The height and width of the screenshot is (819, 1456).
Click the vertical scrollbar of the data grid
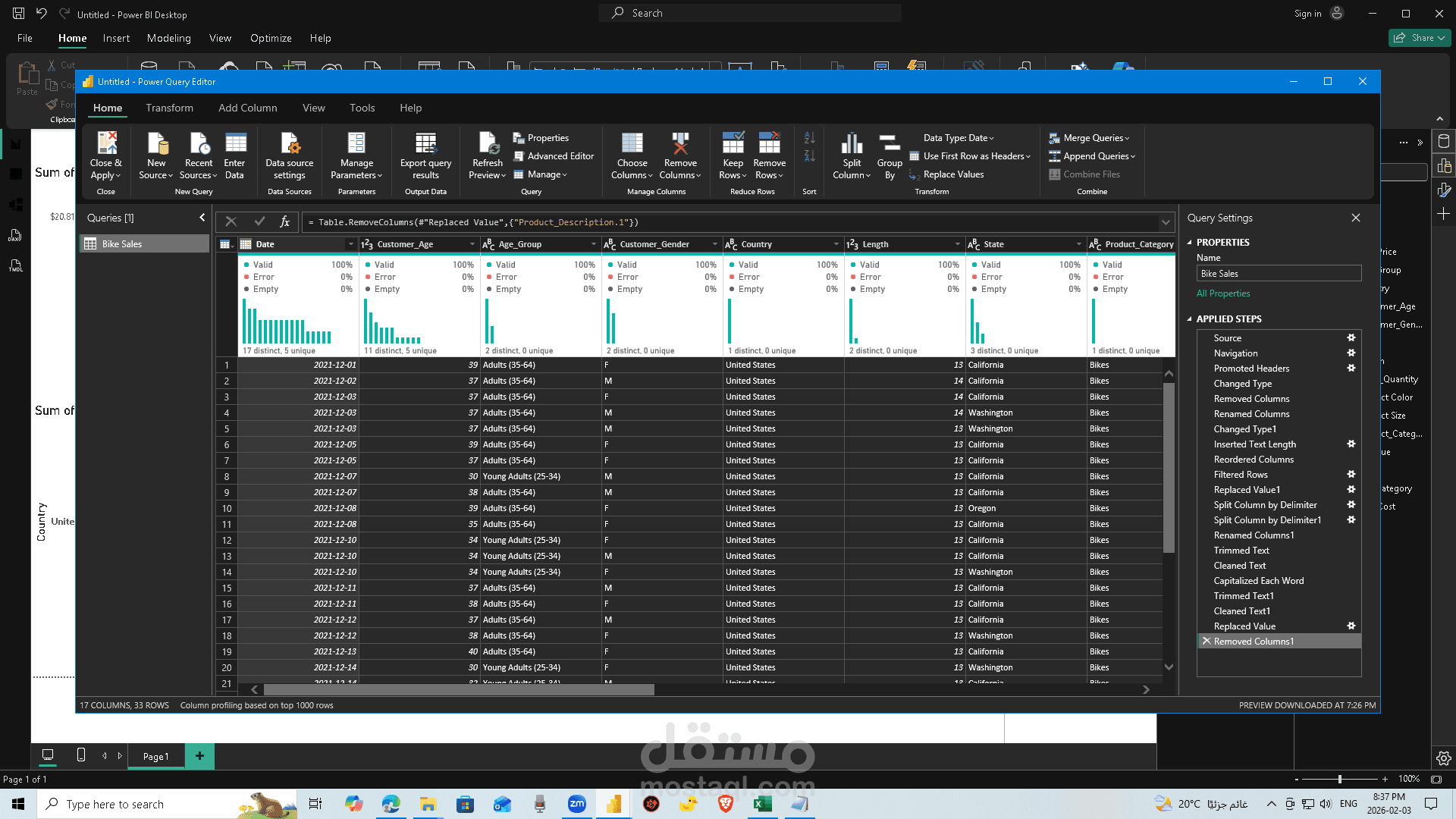(x=1169, y=468)
